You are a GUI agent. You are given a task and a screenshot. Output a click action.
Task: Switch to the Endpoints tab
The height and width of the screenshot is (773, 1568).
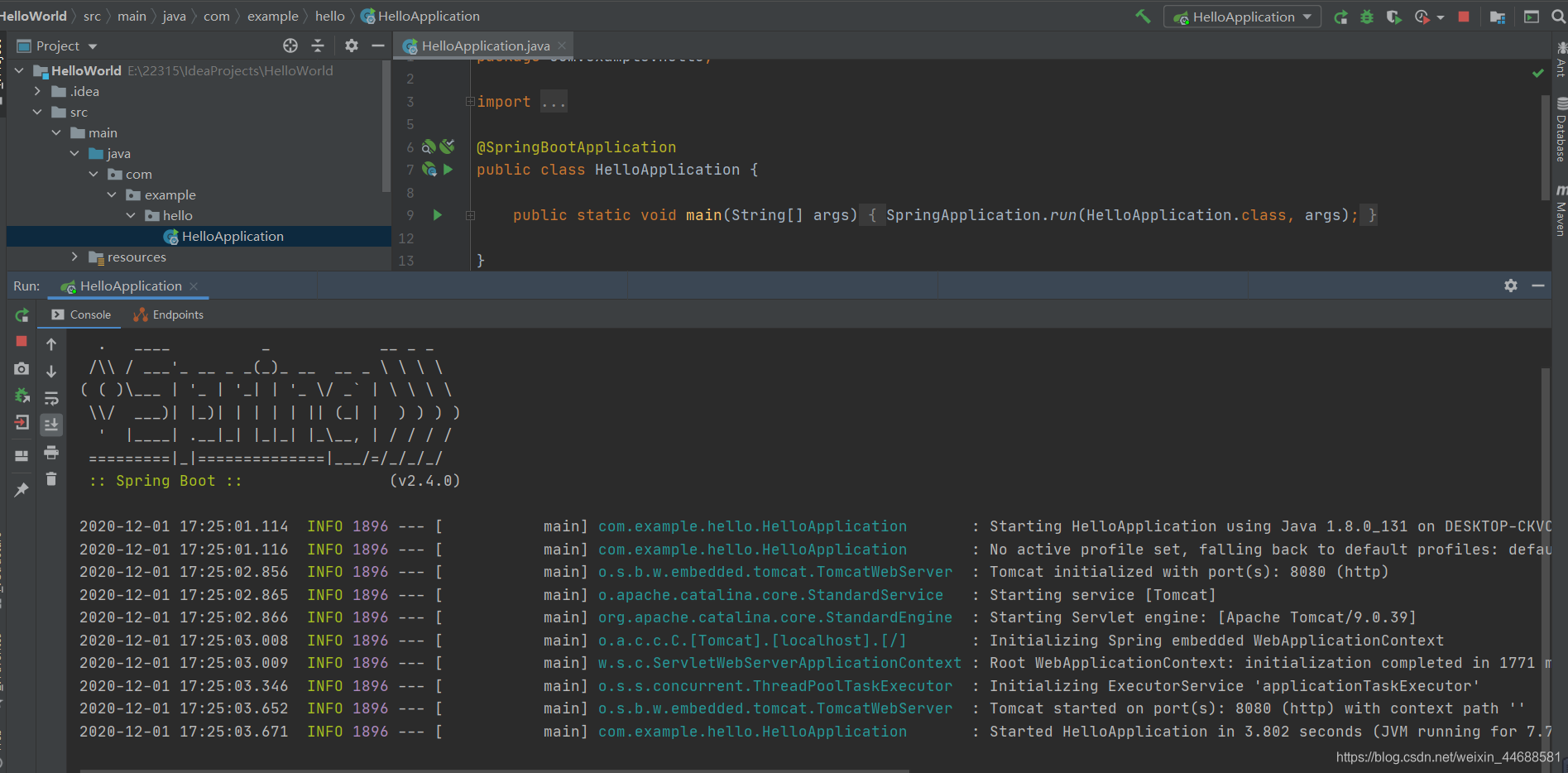[x=169, y=314]
